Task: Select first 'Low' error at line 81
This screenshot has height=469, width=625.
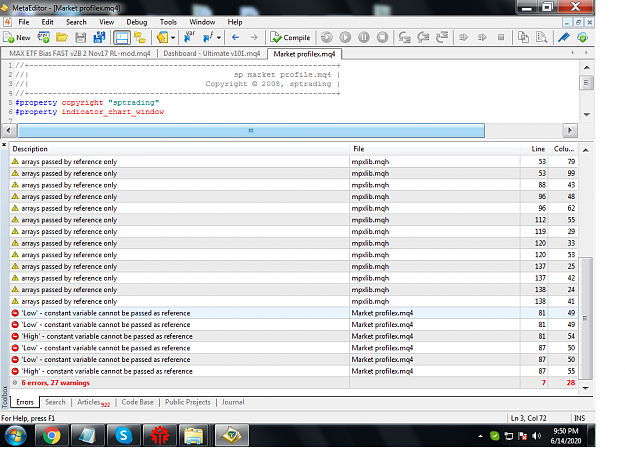Action: (x=293, y=313)
